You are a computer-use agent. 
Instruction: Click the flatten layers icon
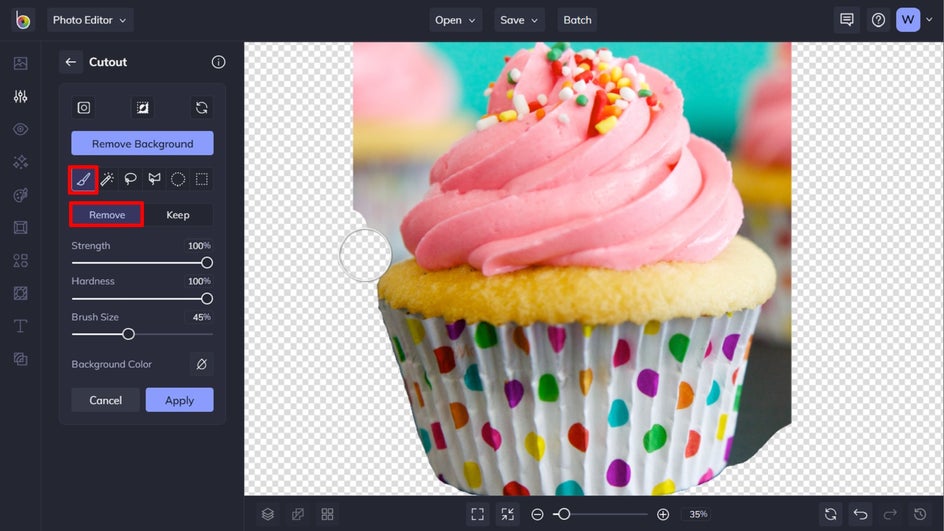click(x=298, y=514)
